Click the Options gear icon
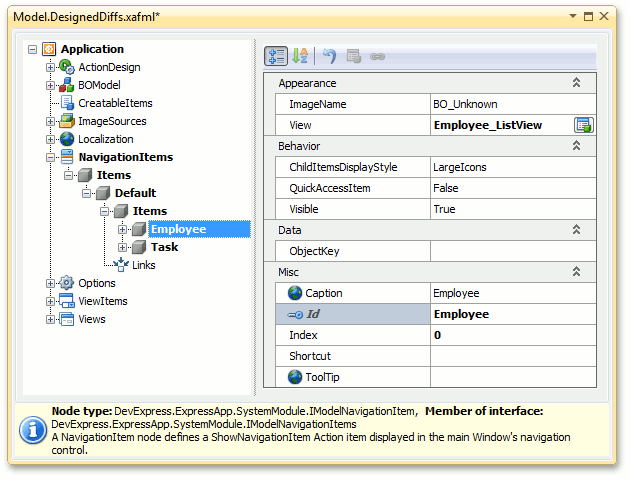 pyautogui.click(x=67, y=283)
